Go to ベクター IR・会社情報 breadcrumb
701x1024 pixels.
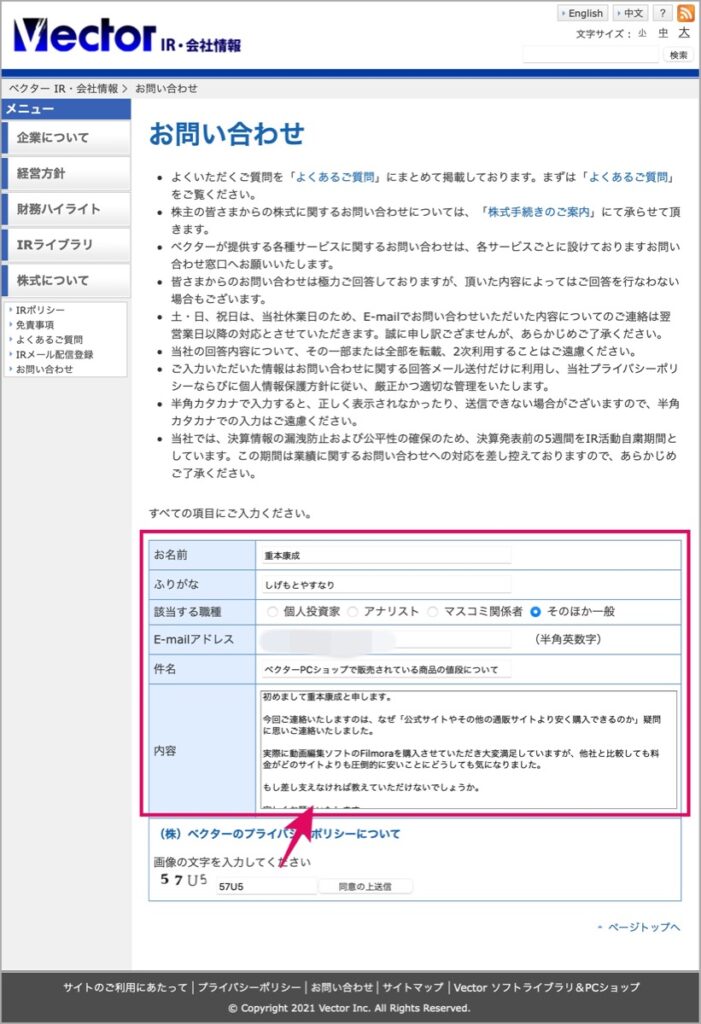click(x=63, y=88)
